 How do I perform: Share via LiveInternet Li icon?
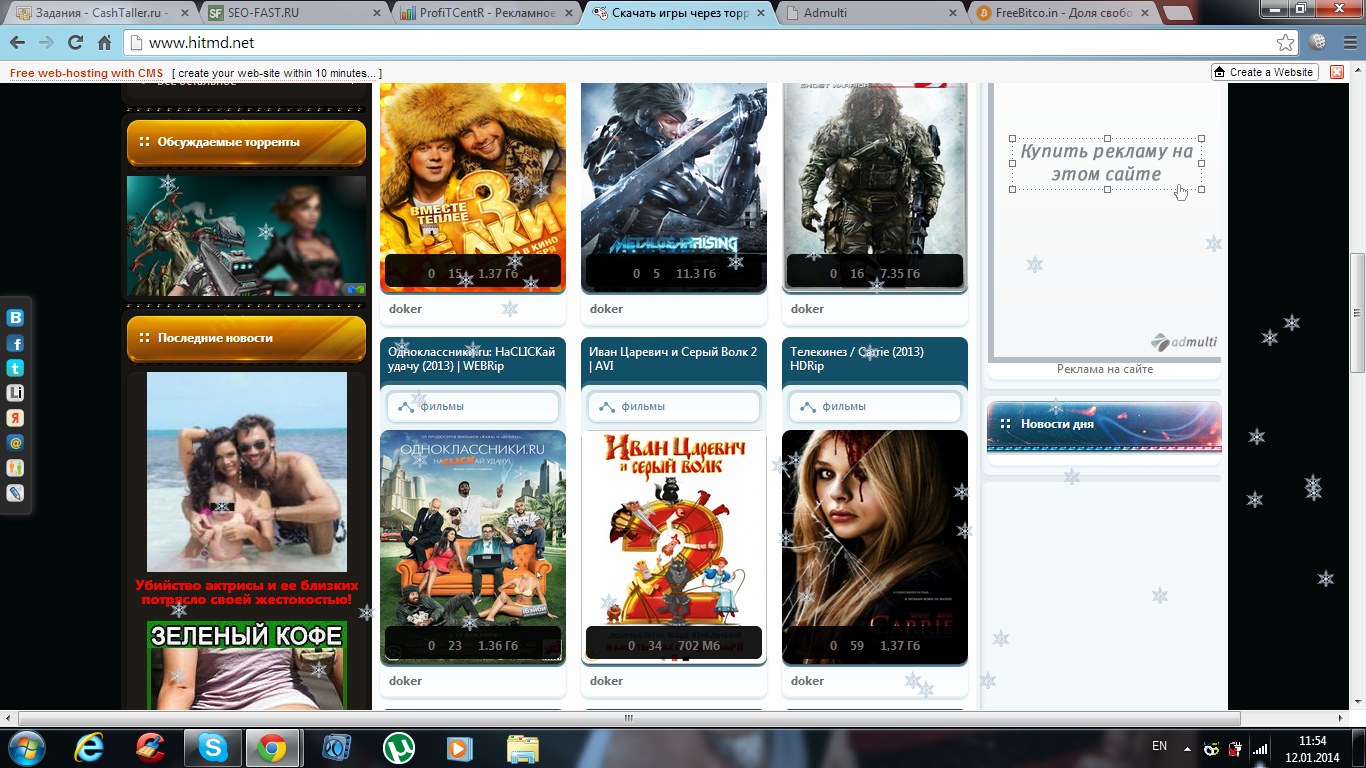point(15,393)
